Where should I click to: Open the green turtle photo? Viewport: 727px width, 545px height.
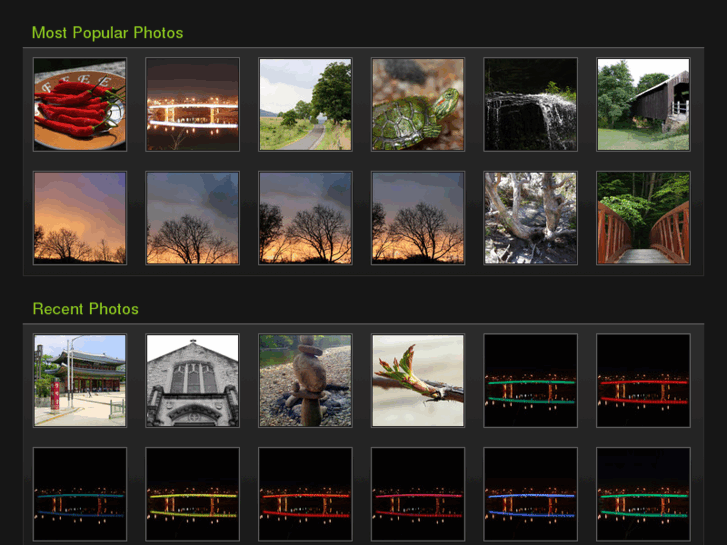tap(418, 104)
